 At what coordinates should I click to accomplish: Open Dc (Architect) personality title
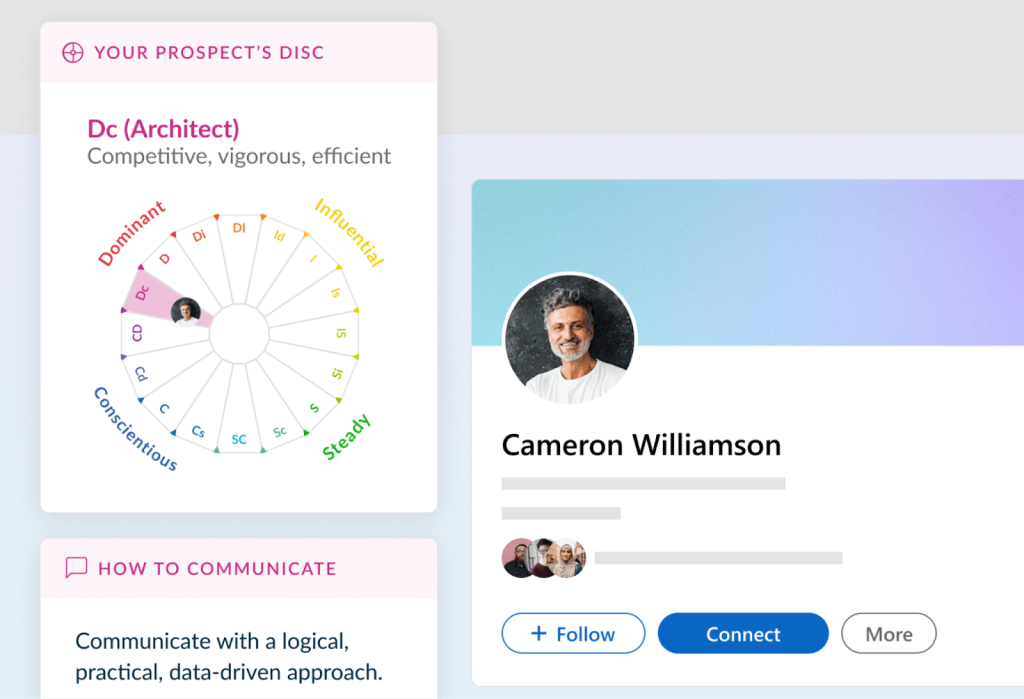click(163, 129)
